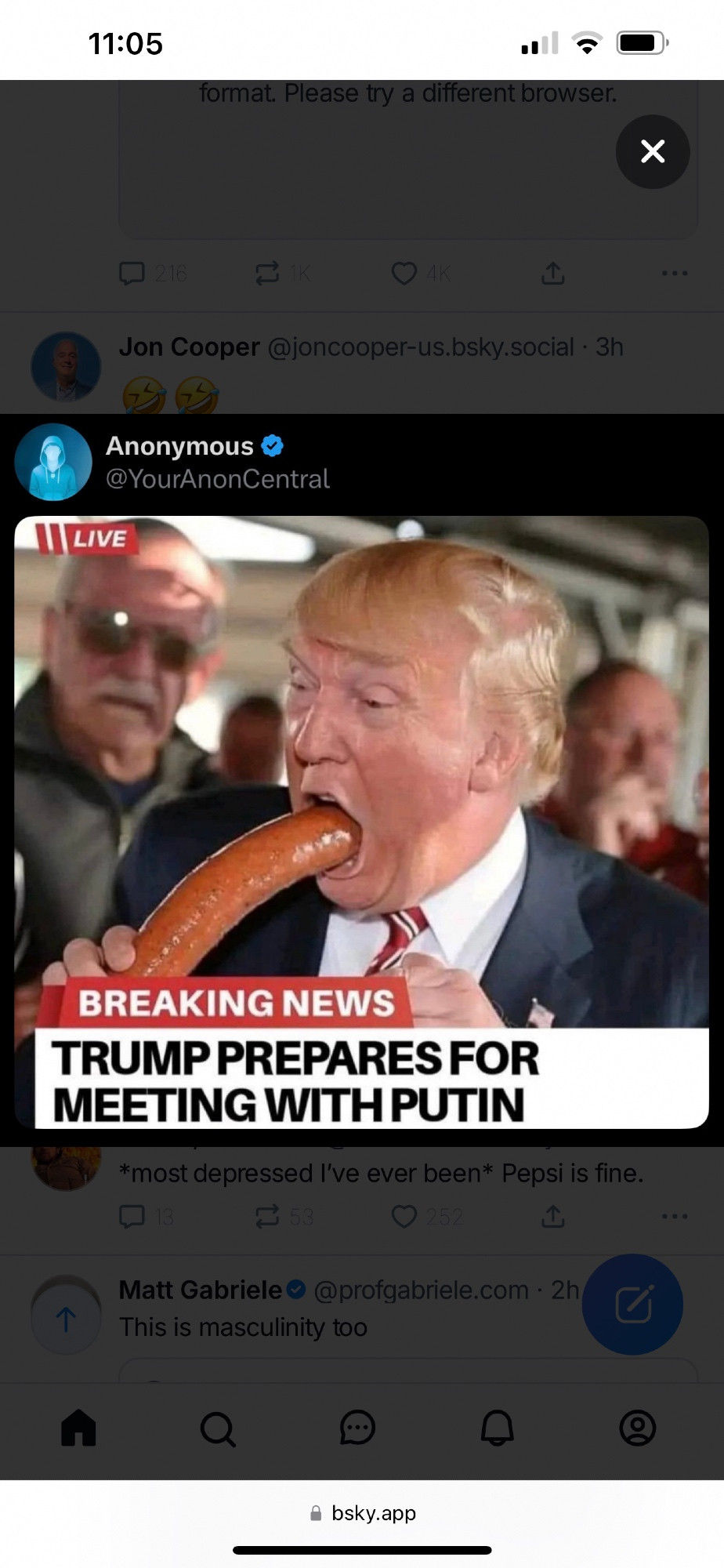The width and height of the screenshot is (724, 1568).
Task: Reply to the post with 216 comments
Action: point(153,273)
